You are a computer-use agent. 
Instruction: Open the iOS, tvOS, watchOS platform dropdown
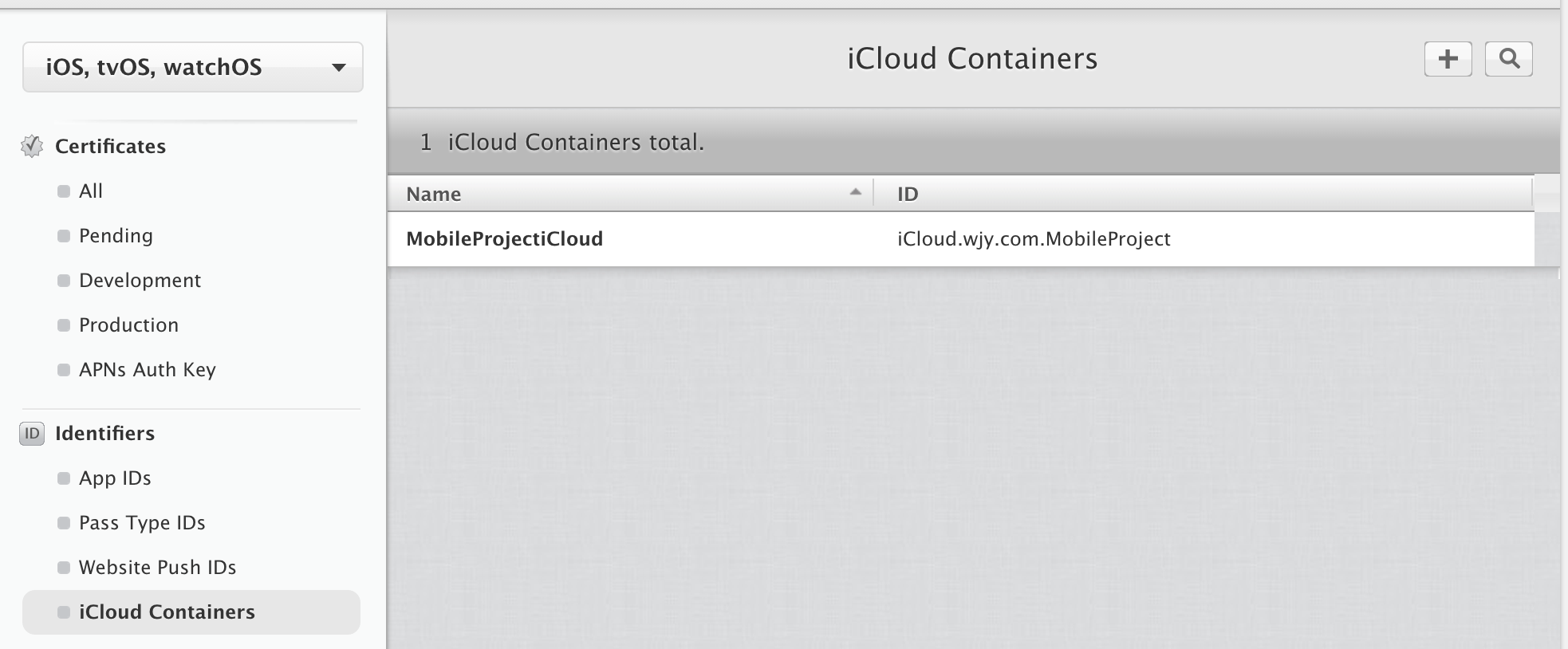[193, 67]
